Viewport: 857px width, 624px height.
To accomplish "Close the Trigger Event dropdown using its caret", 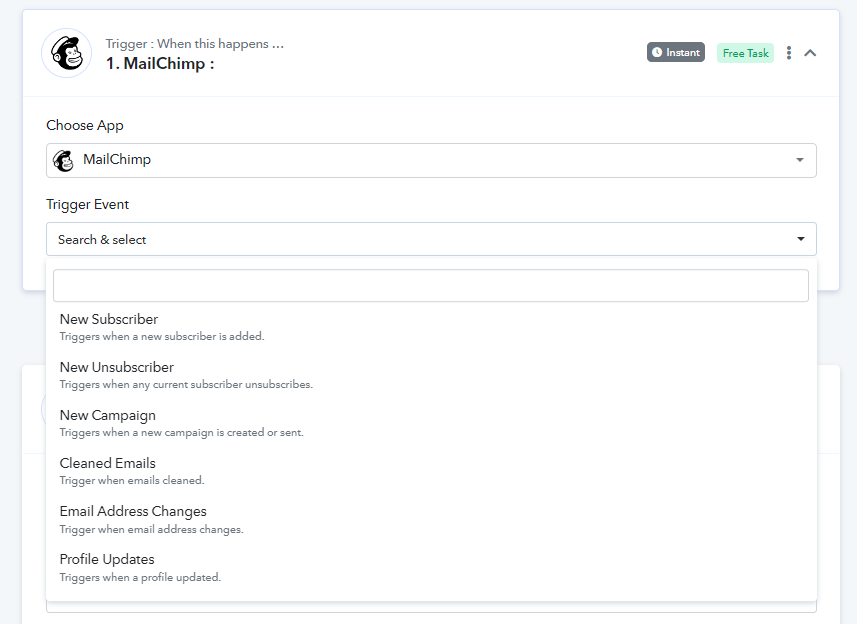I will click(x=800, y=240).
